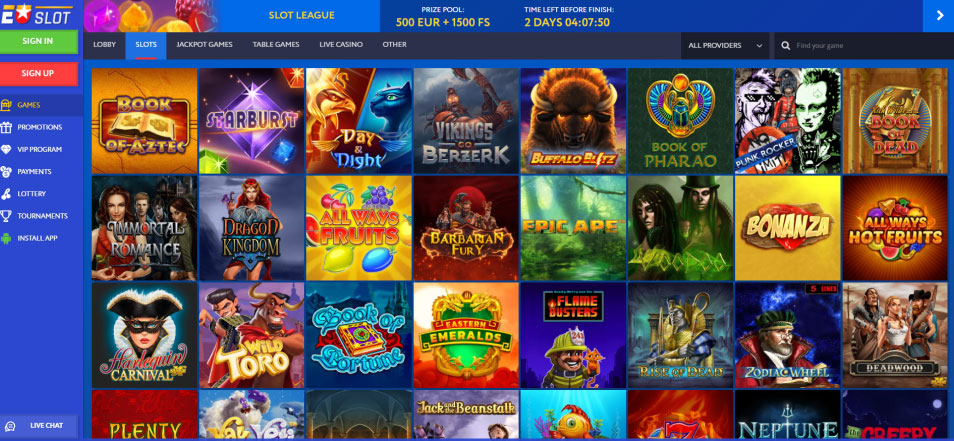Focus the Find your game field
The image size is (954, 441).
[x=864, y=46]
